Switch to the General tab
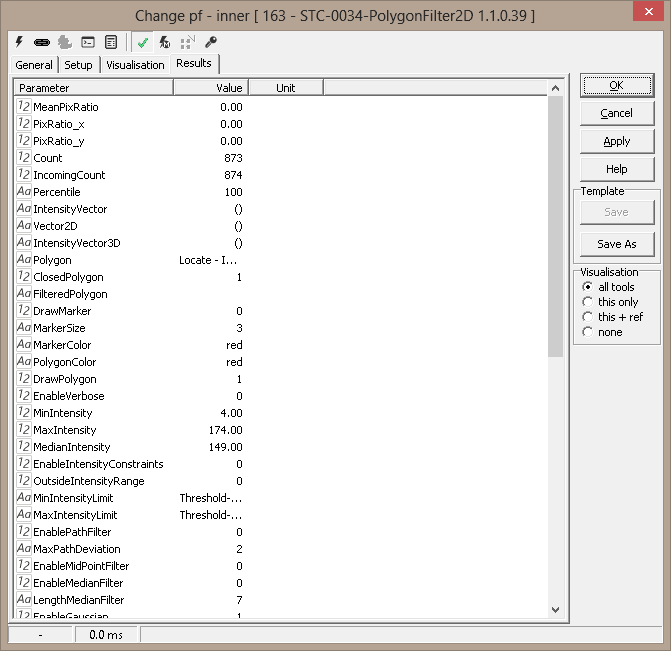The image size is (671, 651). coord(34,65)
